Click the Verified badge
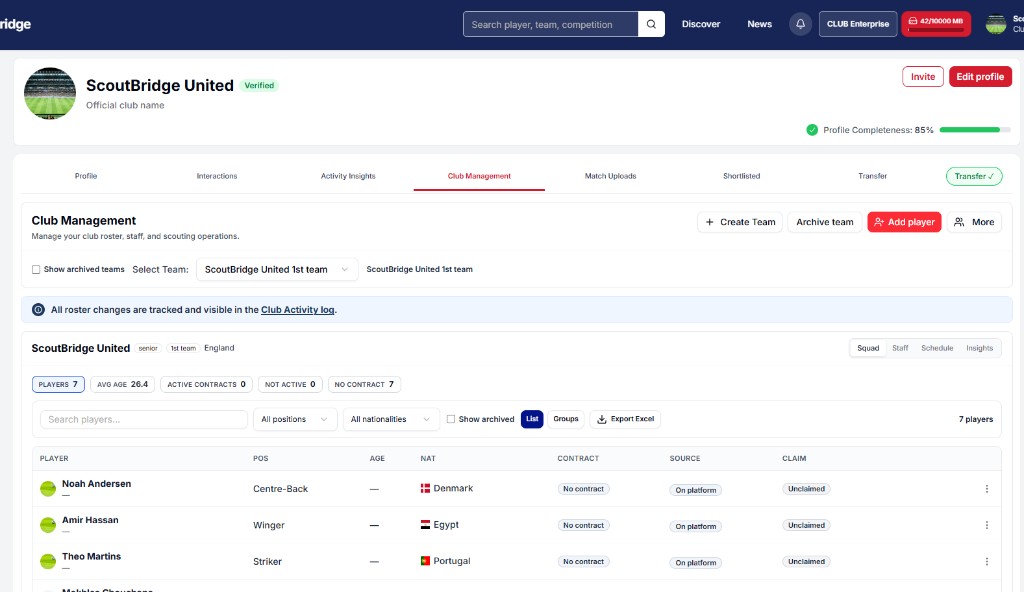This screenshot has width=1024, height=592. [x=259, y=86]
